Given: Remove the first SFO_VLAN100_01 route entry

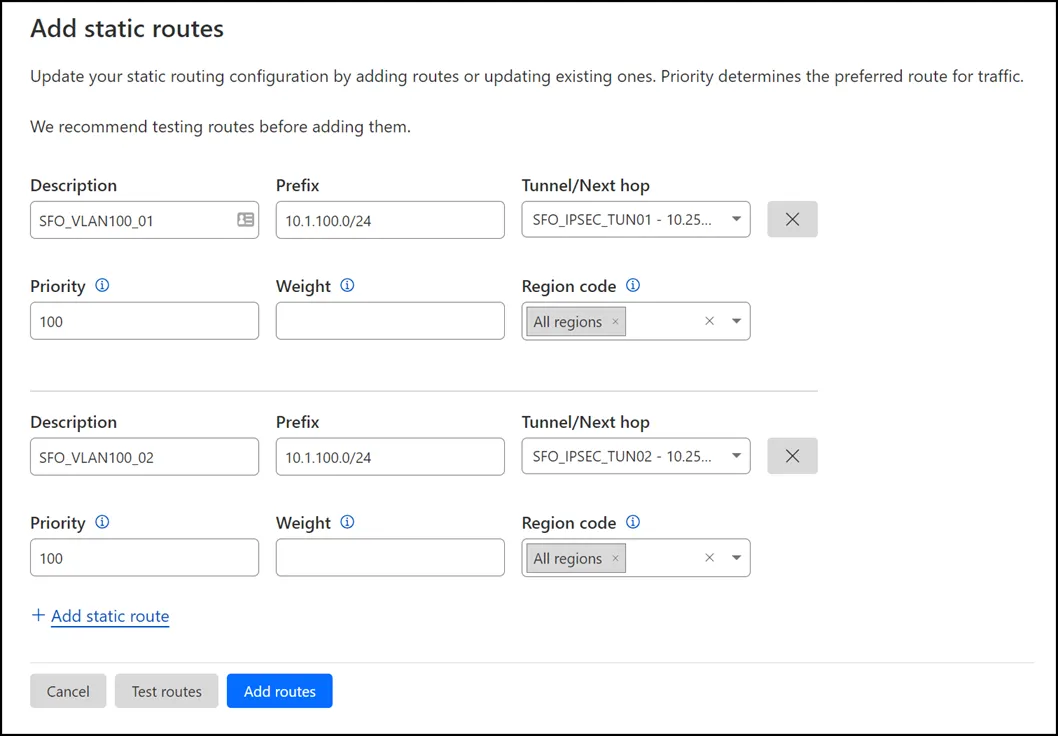Looking at the screenshot, I should click(x=792, y=219).
